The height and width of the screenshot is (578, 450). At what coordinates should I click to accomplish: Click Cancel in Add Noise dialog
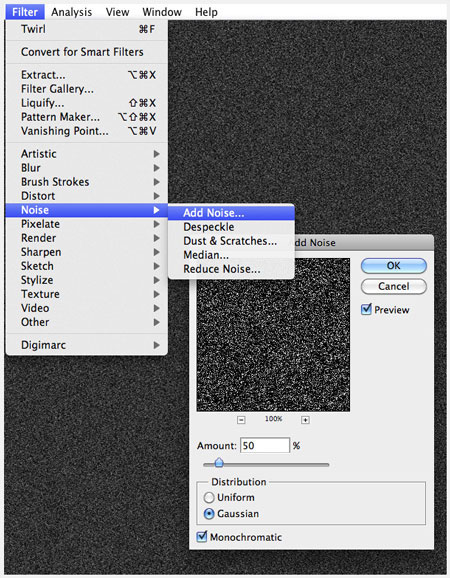394,286
